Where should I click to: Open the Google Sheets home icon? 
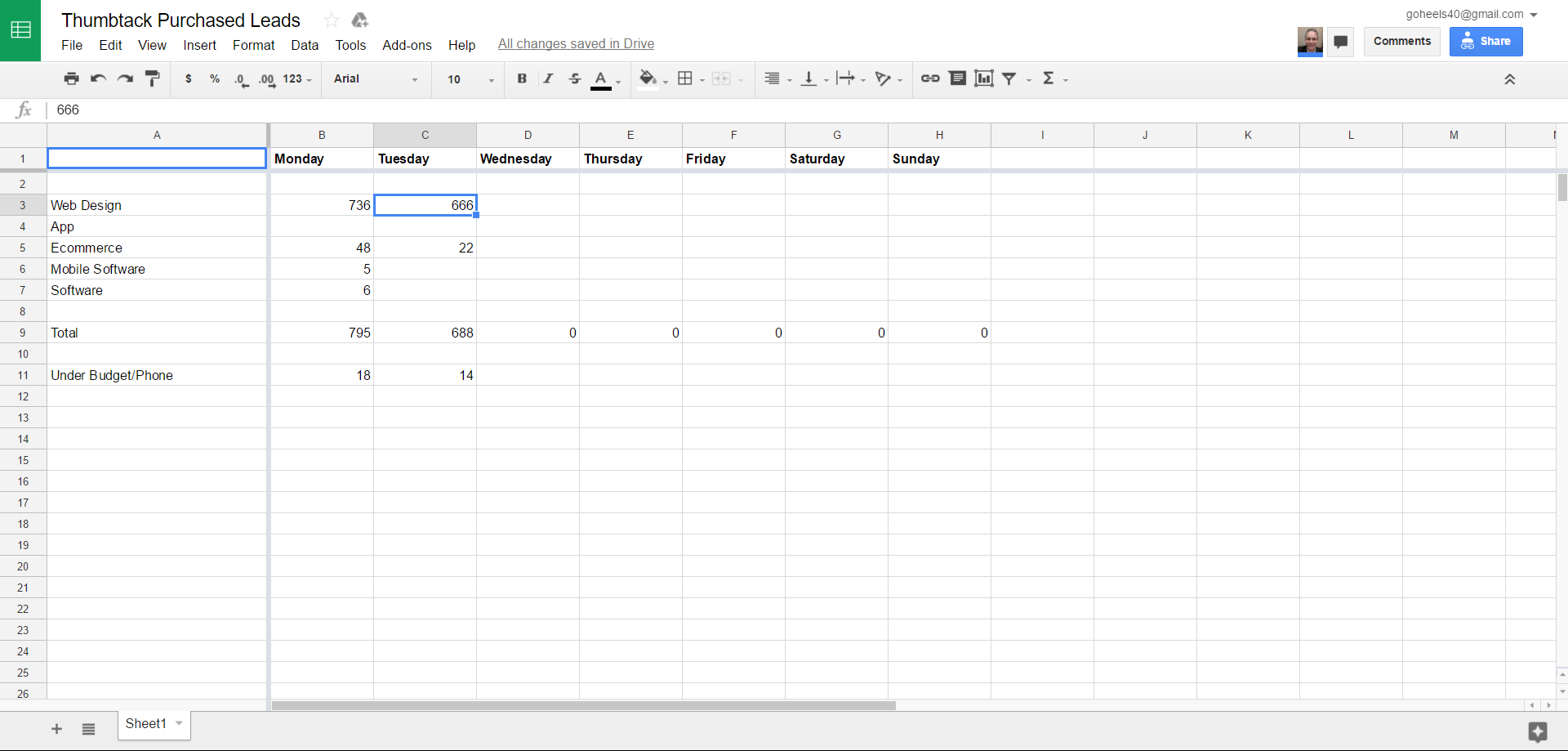pos(20,30)
